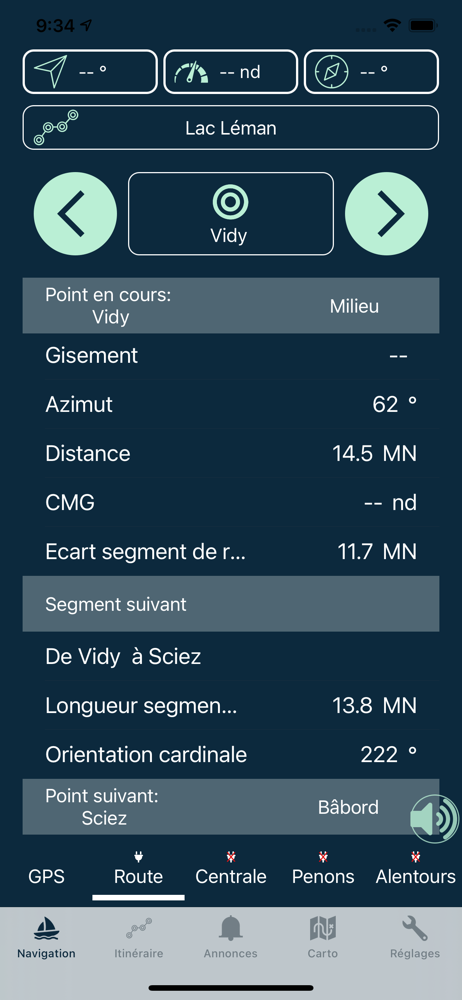Open Réglages wrench settings tab
462x1000 pixels.
pyautogui.click(x=415, y=938)
